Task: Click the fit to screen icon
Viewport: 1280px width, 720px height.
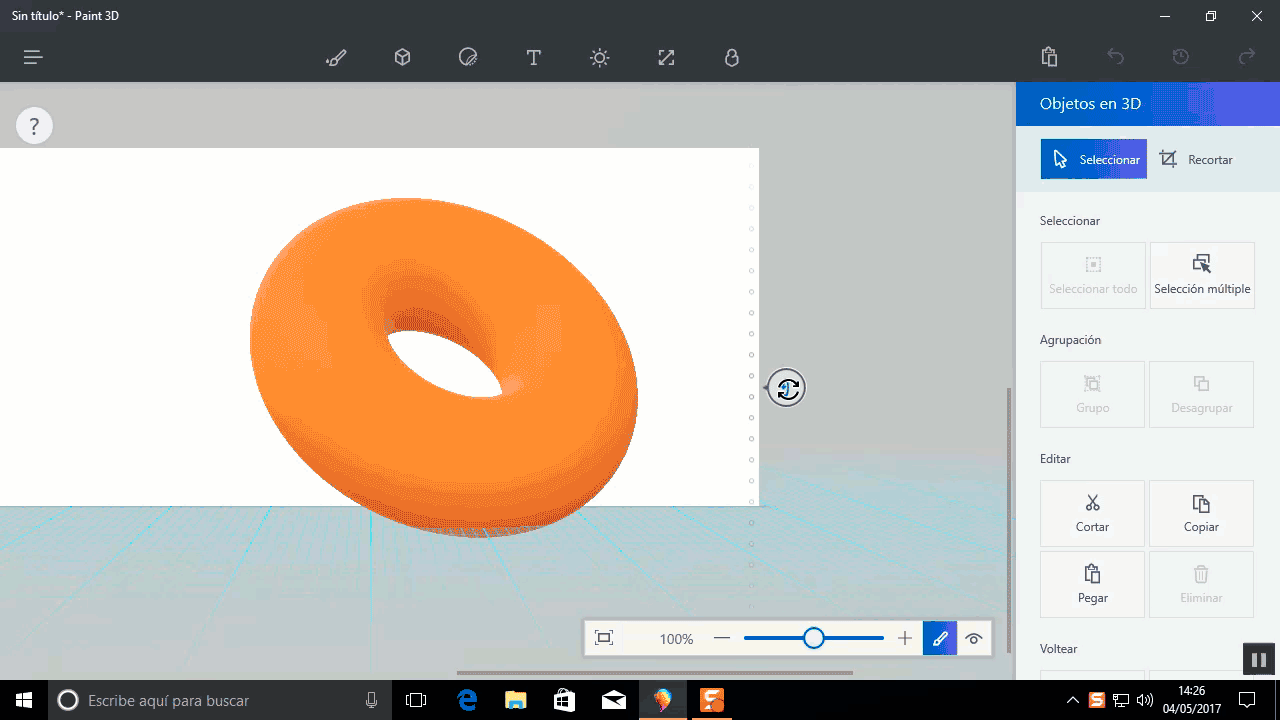Action: [x=604, y=638]
